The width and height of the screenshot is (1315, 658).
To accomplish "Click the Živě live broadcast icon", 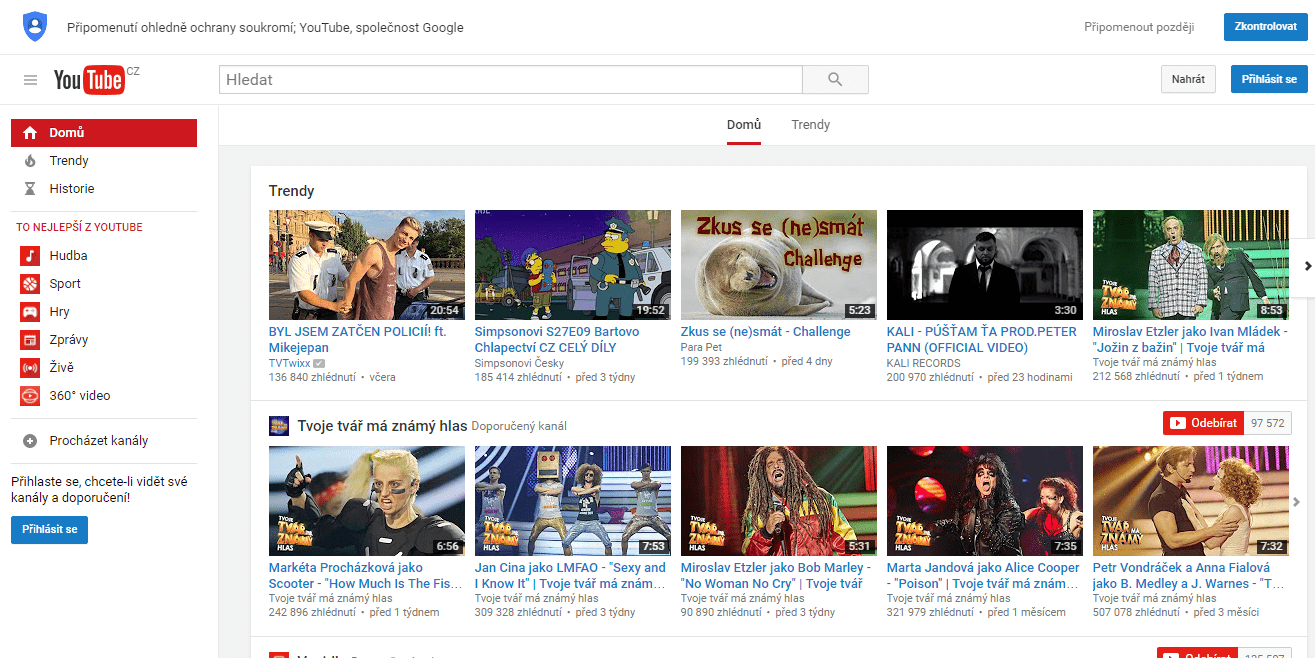I will click(x=30, y=368).
